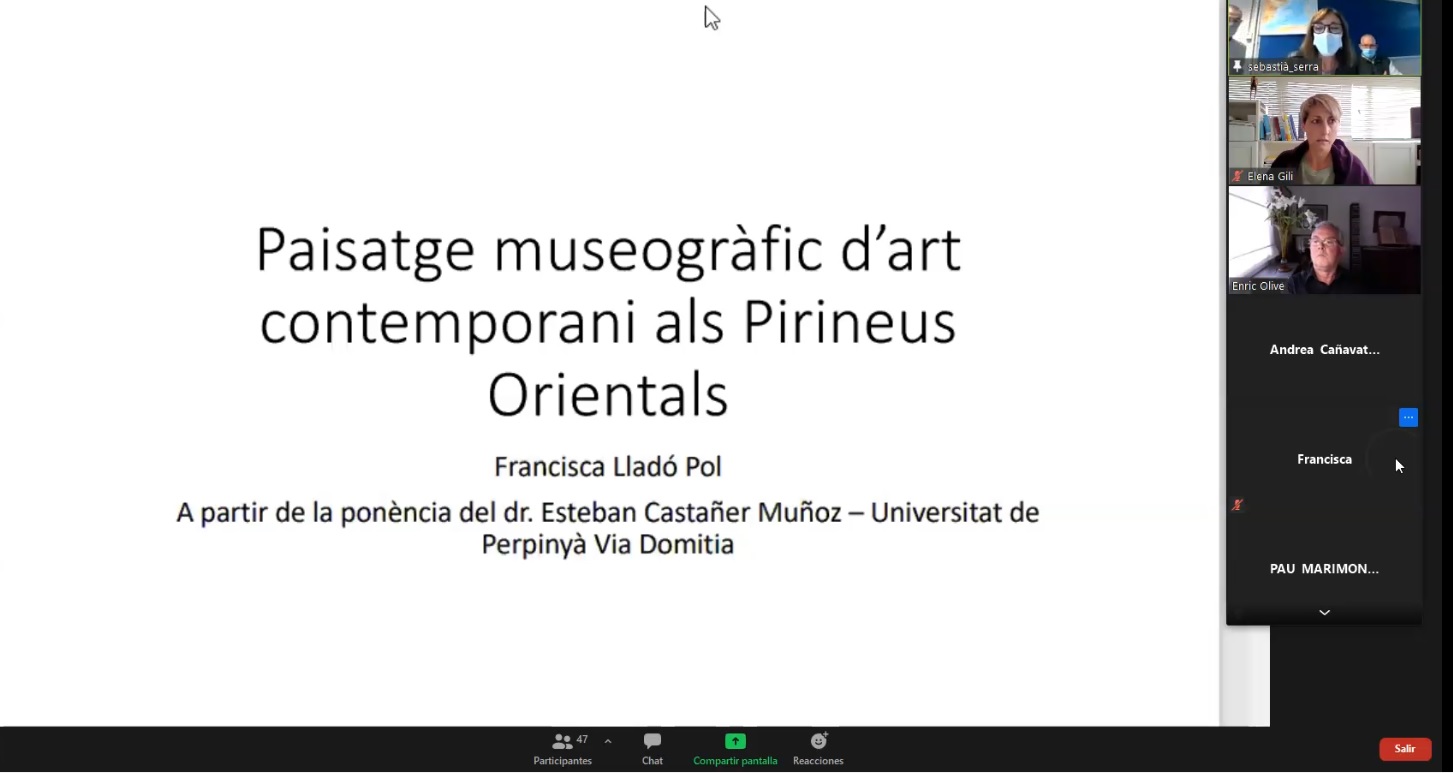Select the PAU MARIMON... participant tile
This screenshot has width=1453, height=773.
coord(1324,568)
